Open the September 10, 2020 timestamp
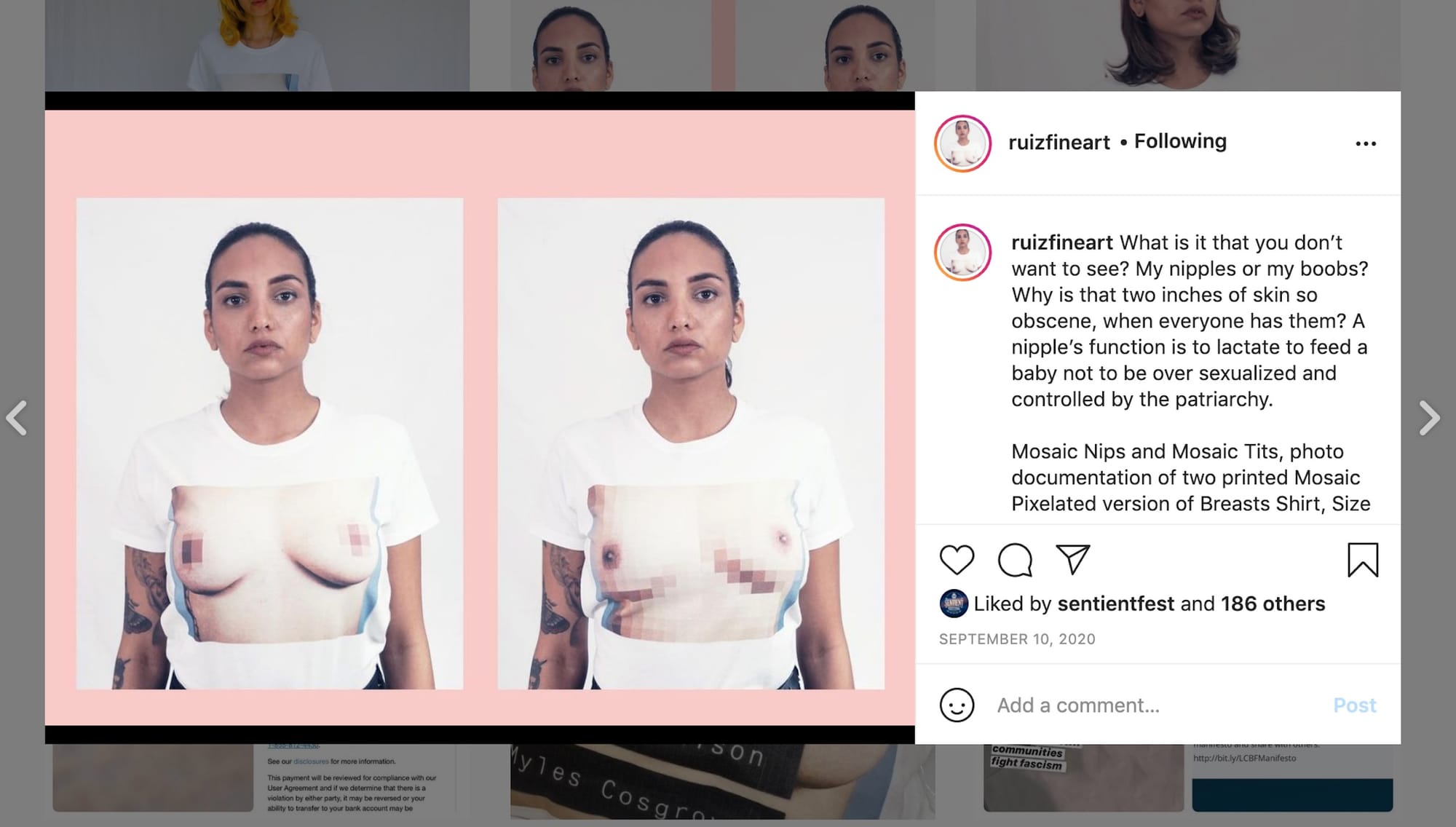1456x827 pixels. (x=1017, y=639)
